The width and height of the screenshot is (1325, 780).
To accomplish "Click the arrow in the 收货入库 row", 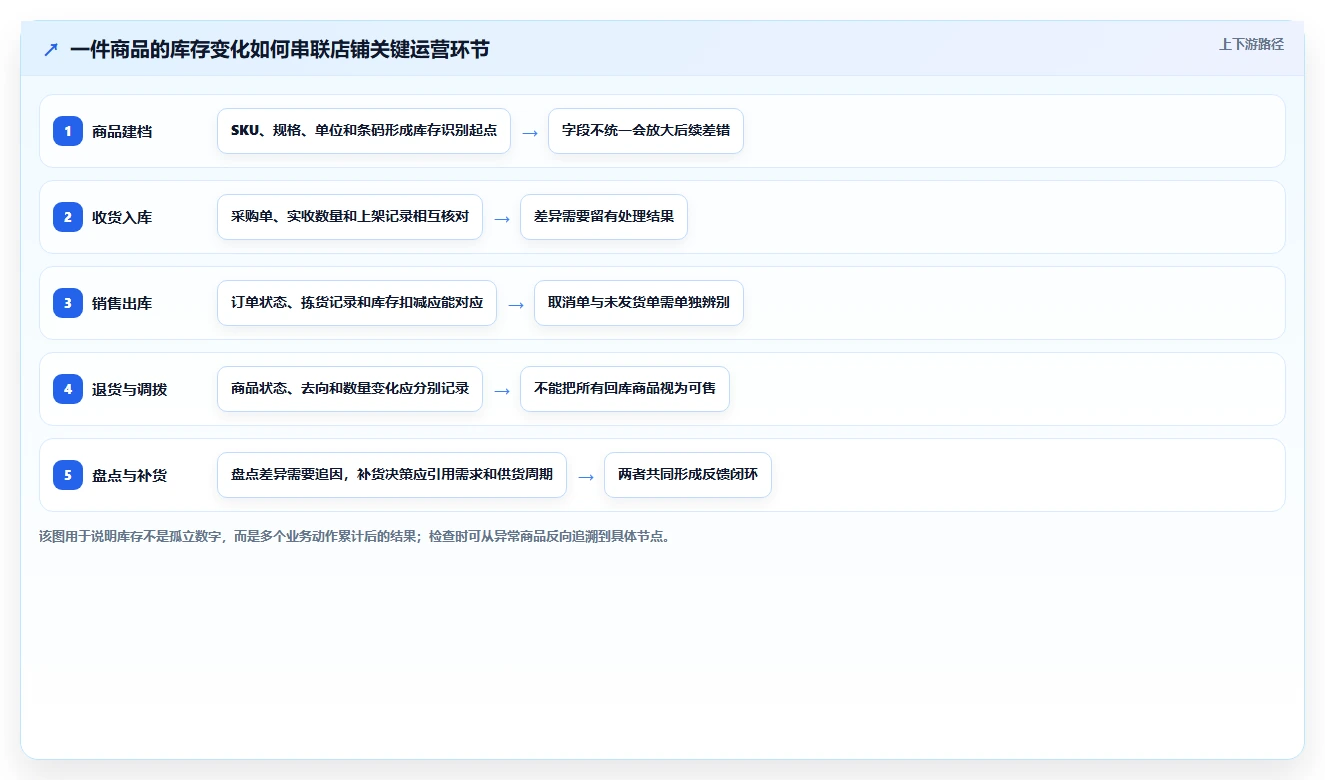I will click(502, 218).
